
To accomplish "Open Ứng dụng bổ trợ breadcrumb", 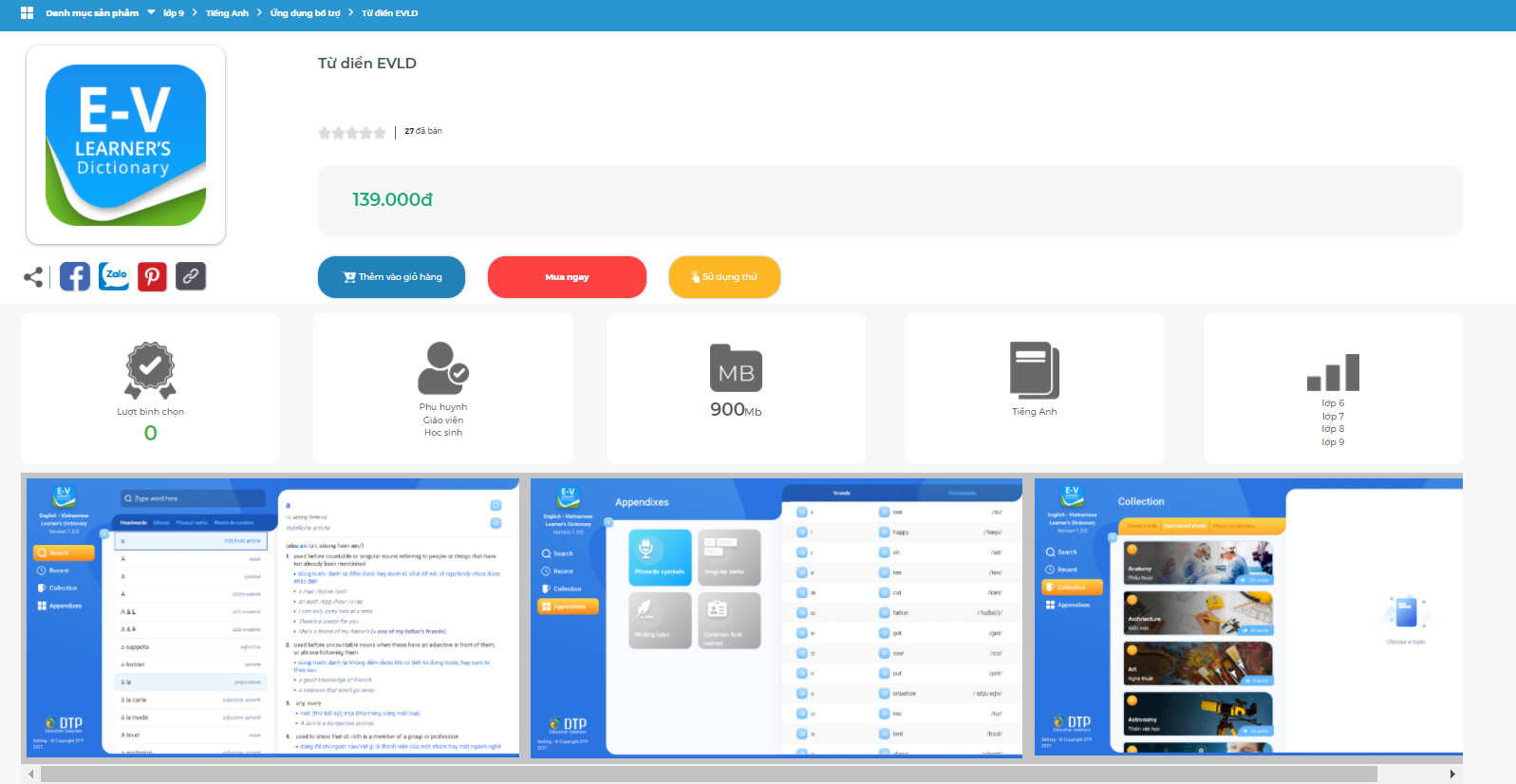I will [305, 13].
